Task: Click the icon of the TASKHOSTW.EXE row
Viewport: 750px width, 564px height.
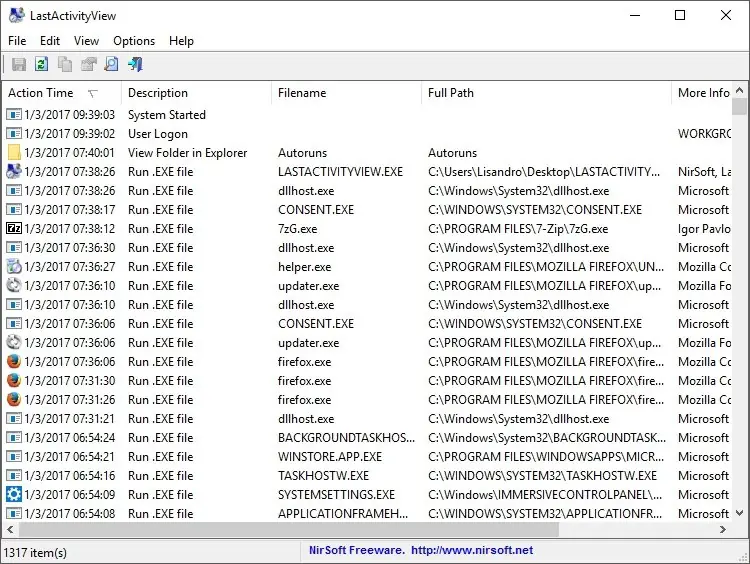Action: 14,476
